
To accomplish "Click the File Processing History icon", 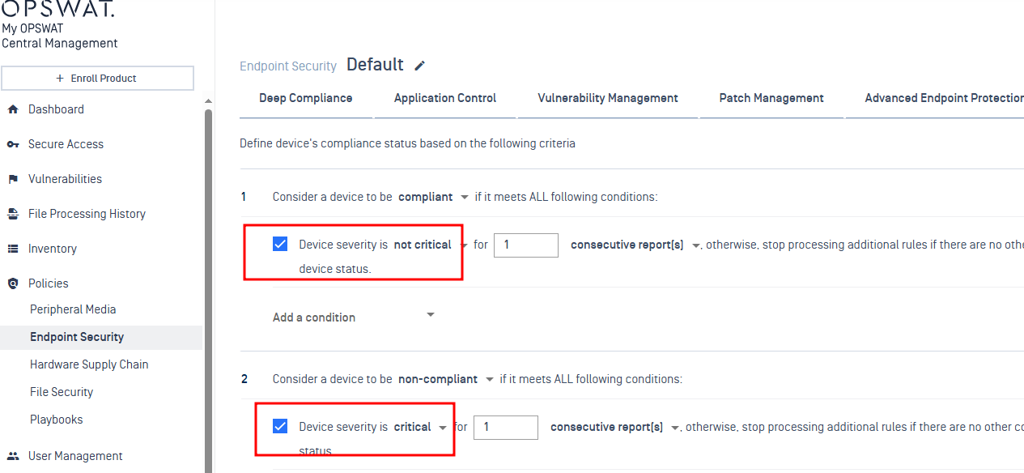I will pos(12,214).
